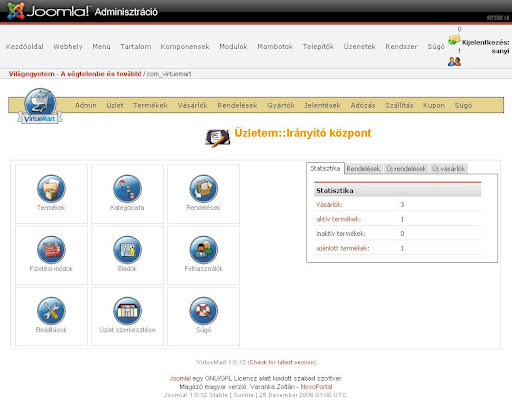This screenshot has height=400, width=512.
Task: Click the Üzletem::Irányító központ heading
Action: pos(303,133)
